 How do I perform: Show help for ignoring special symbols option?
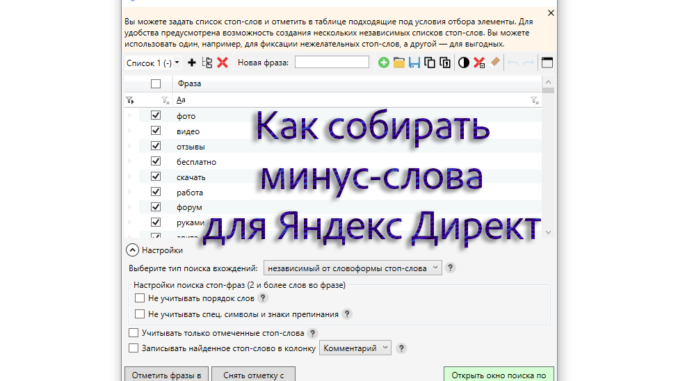pyautogui.click(x=347, y=314)
